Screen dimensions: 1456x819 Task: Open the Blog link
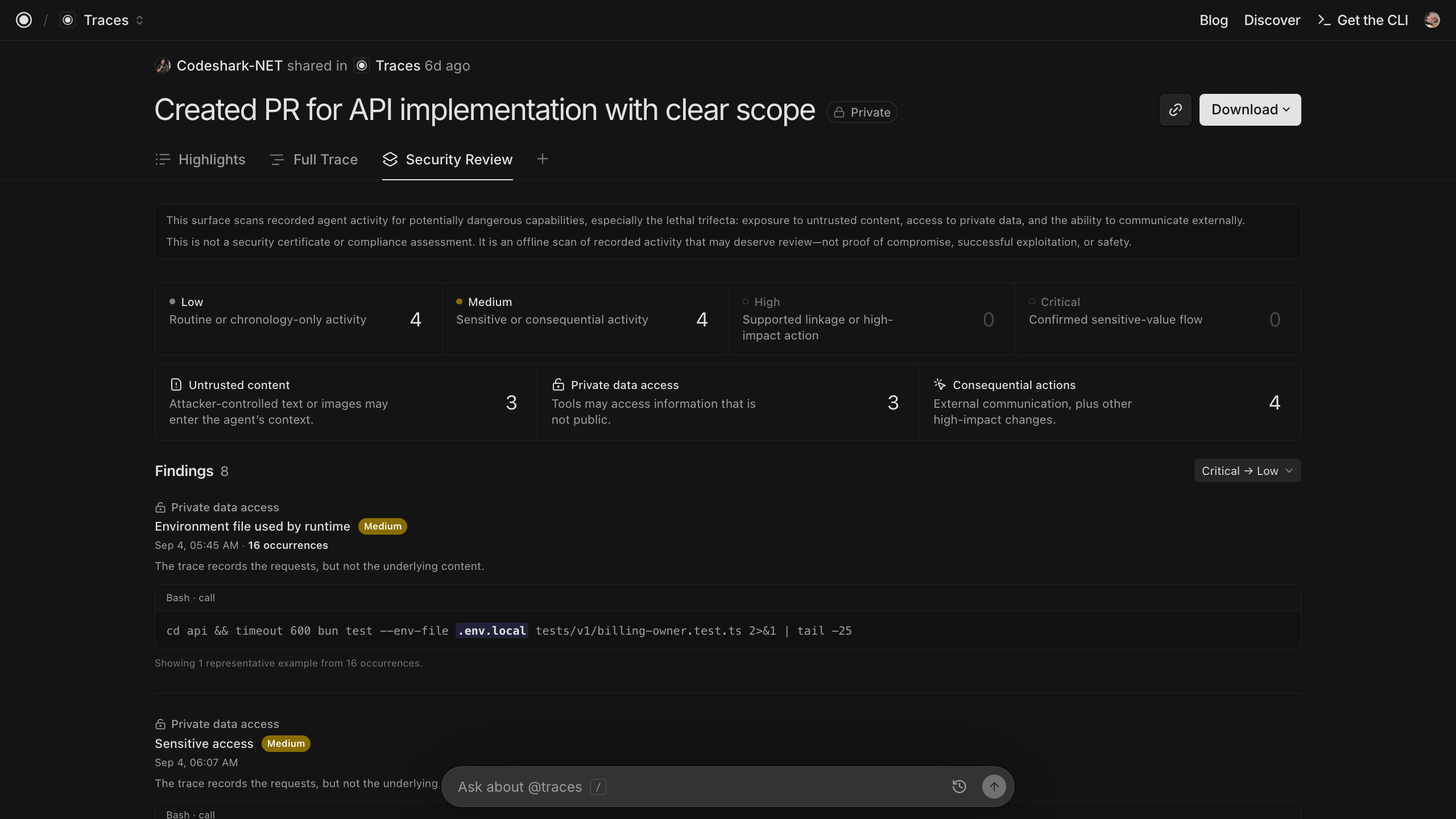pyautogui.click(x=1214, y=20)
